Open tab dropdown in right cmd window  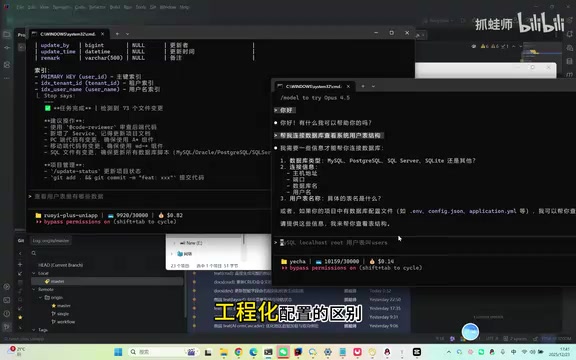pos(373,86)
